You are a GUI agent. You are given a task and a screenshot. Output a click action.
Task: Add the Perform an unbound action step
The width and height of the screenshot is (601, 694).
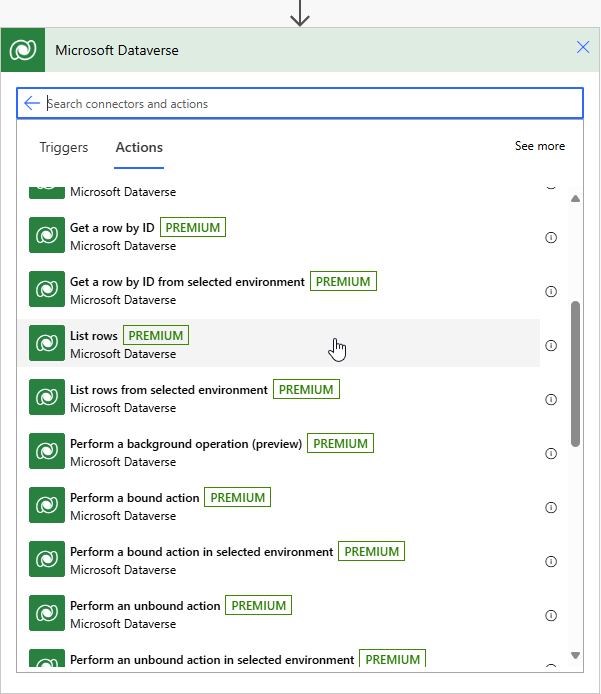click(x=279, y=615)
